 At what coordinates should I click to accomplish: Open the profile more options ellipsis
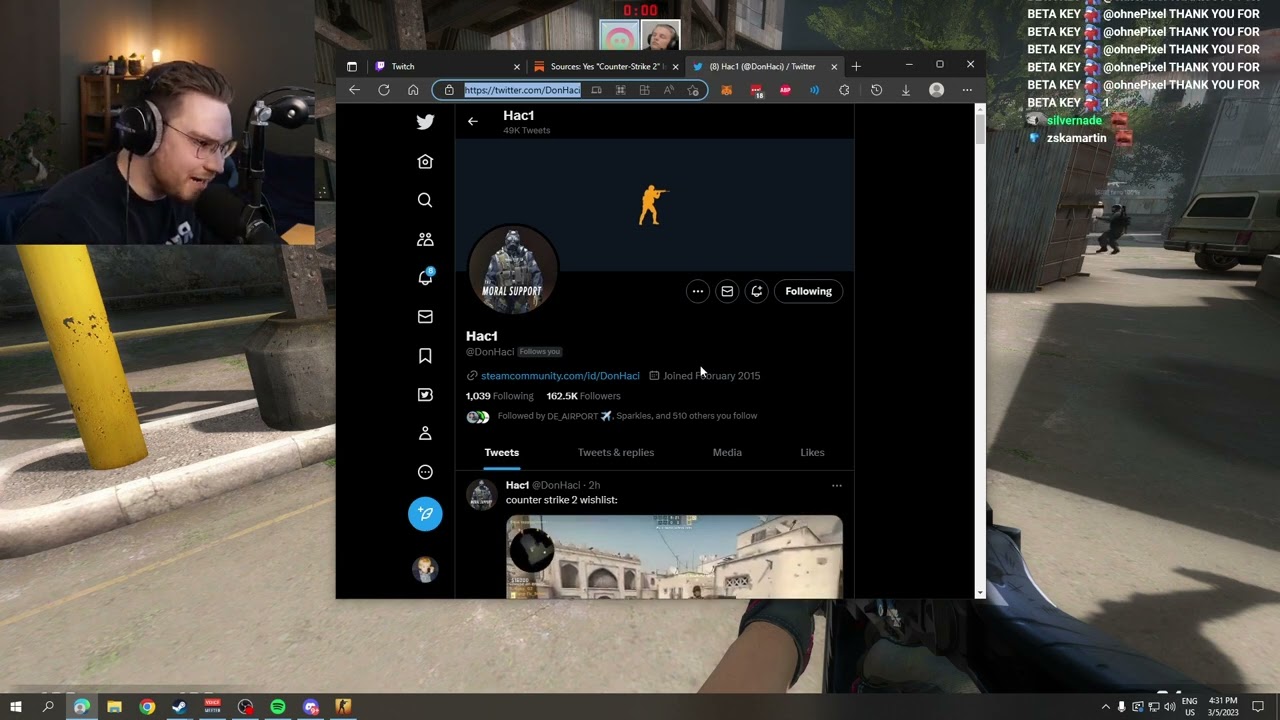(x=698, y=291)
